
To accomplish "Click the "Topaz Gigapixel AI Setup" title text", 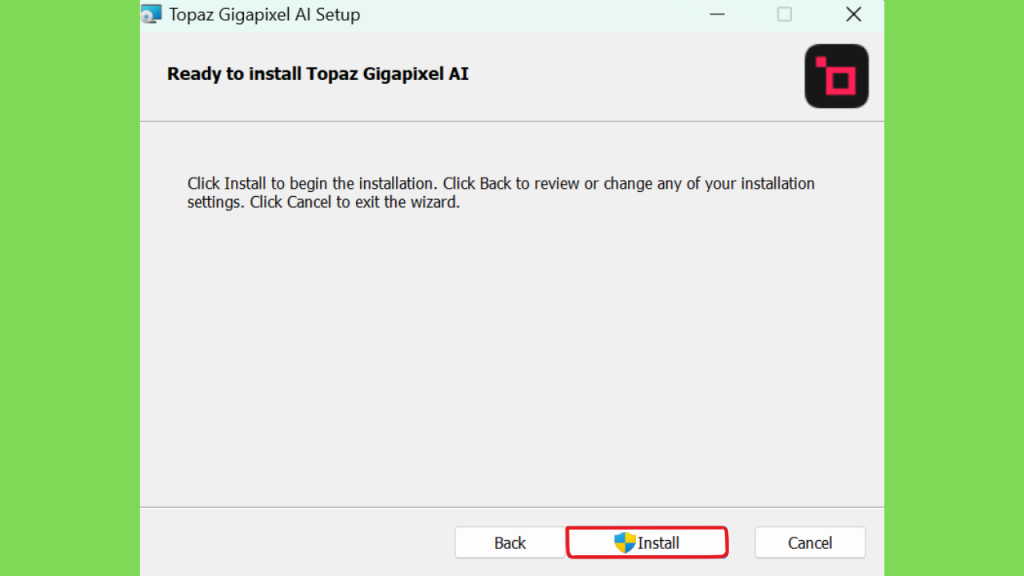I will tap(264, 14).
